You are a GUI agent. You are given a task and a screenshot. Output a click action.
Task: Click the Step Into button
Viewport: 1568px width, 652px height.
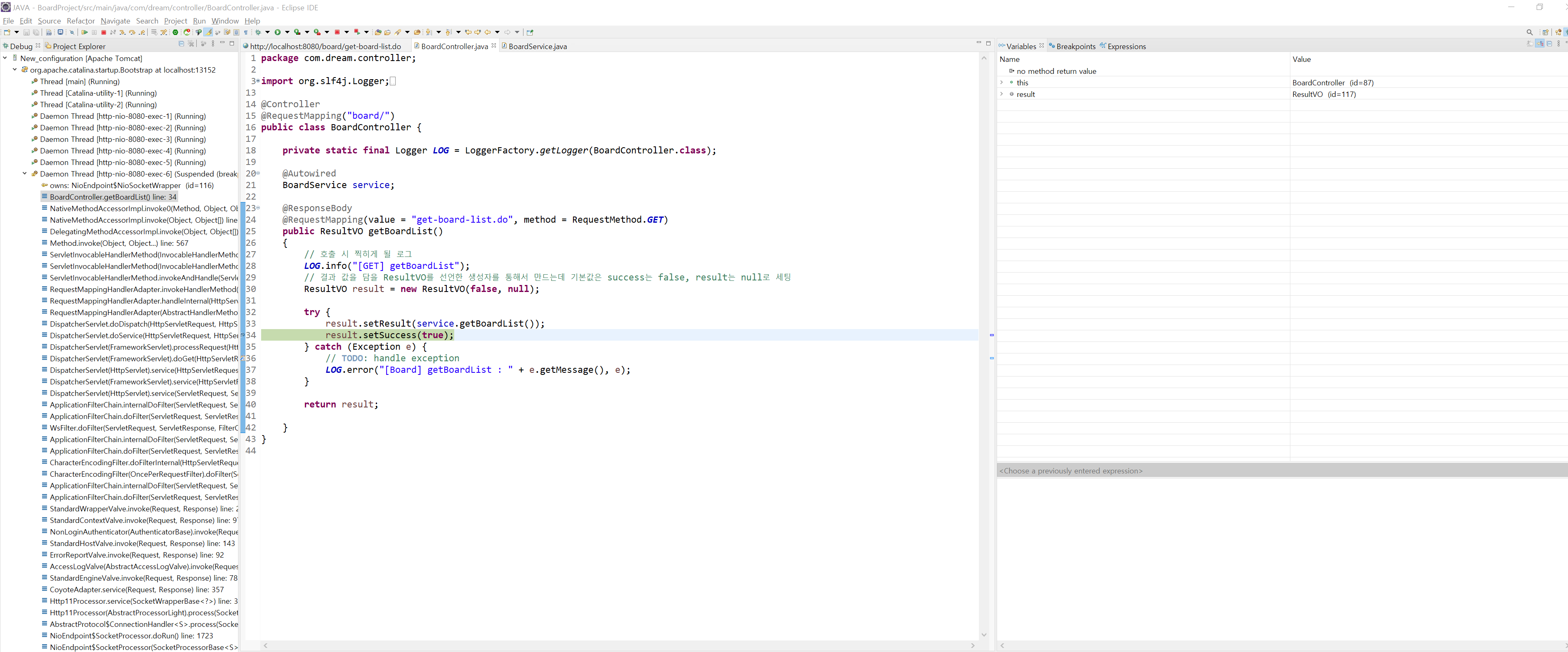[x=123, y=32]
